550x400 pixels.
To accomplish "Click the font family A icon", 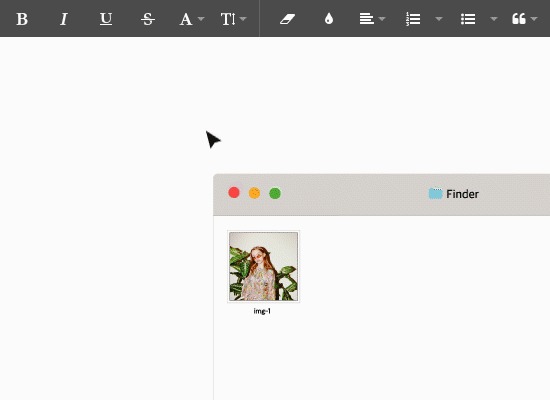I will (x=186, y=19).
